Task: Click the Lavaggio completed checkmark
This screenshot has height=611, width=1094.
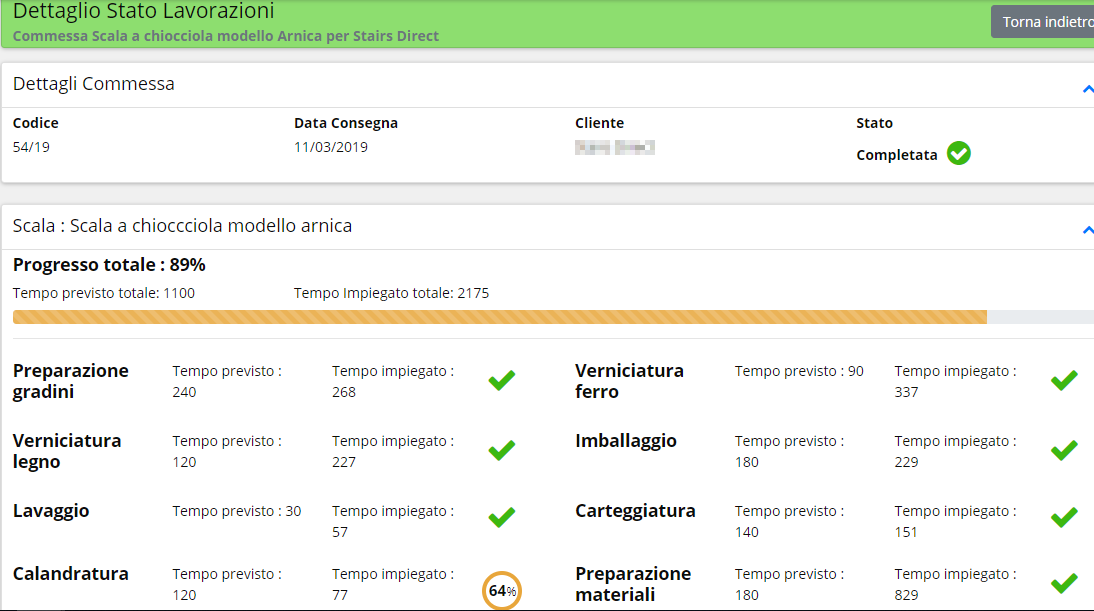Action: [502, 518]
